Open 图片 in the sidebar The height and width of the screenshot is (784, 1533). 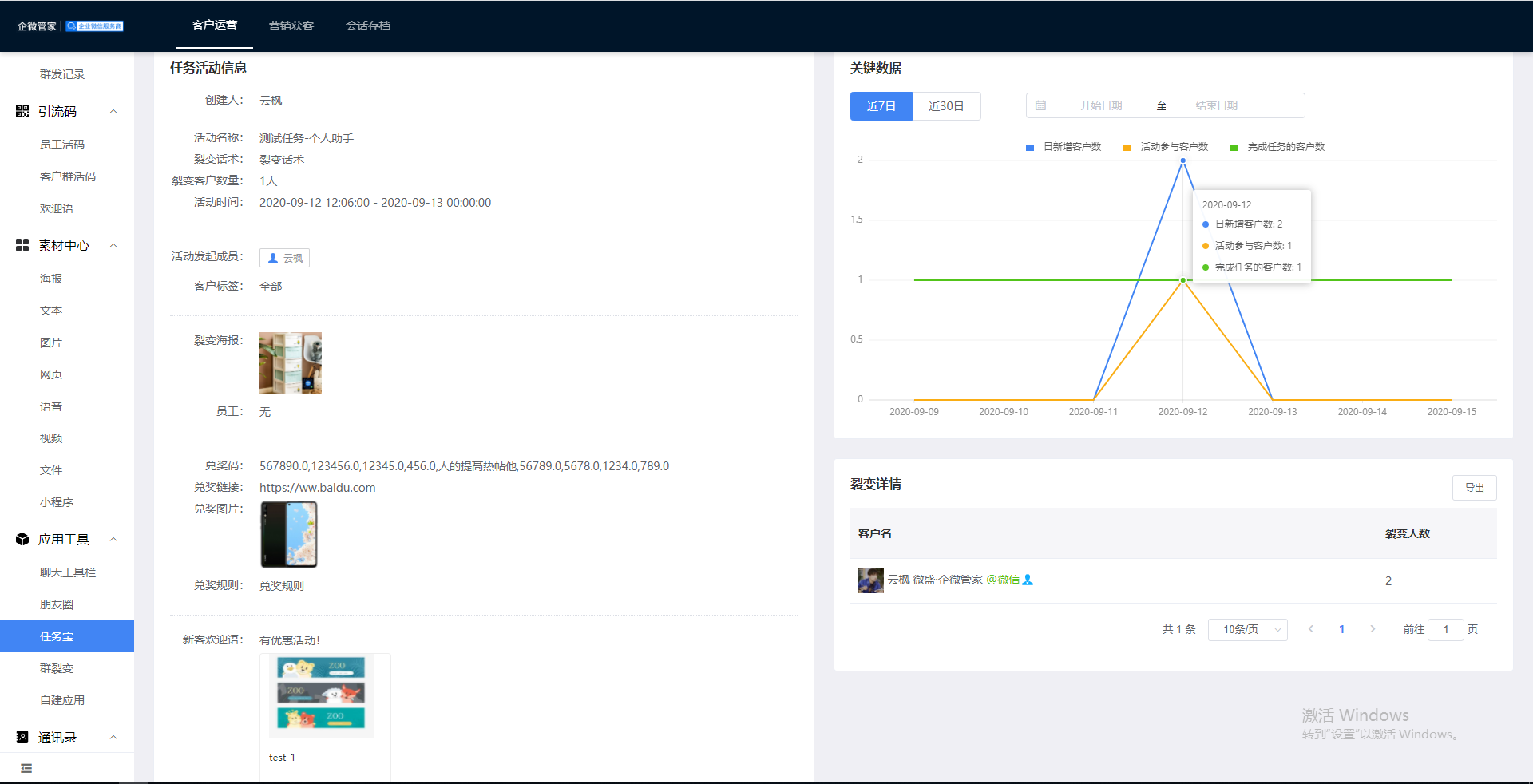(51, 343)
